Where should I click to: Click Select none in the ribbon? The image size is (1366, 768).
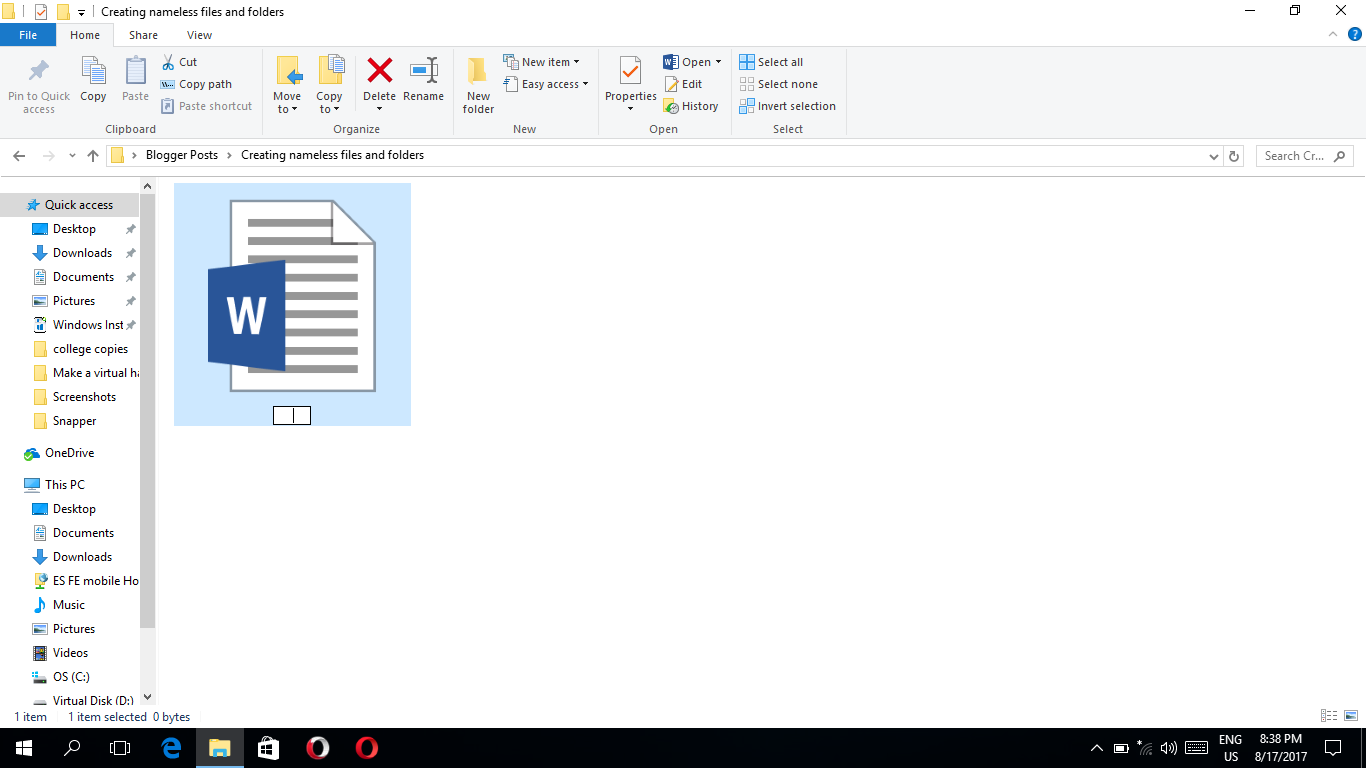778,84
